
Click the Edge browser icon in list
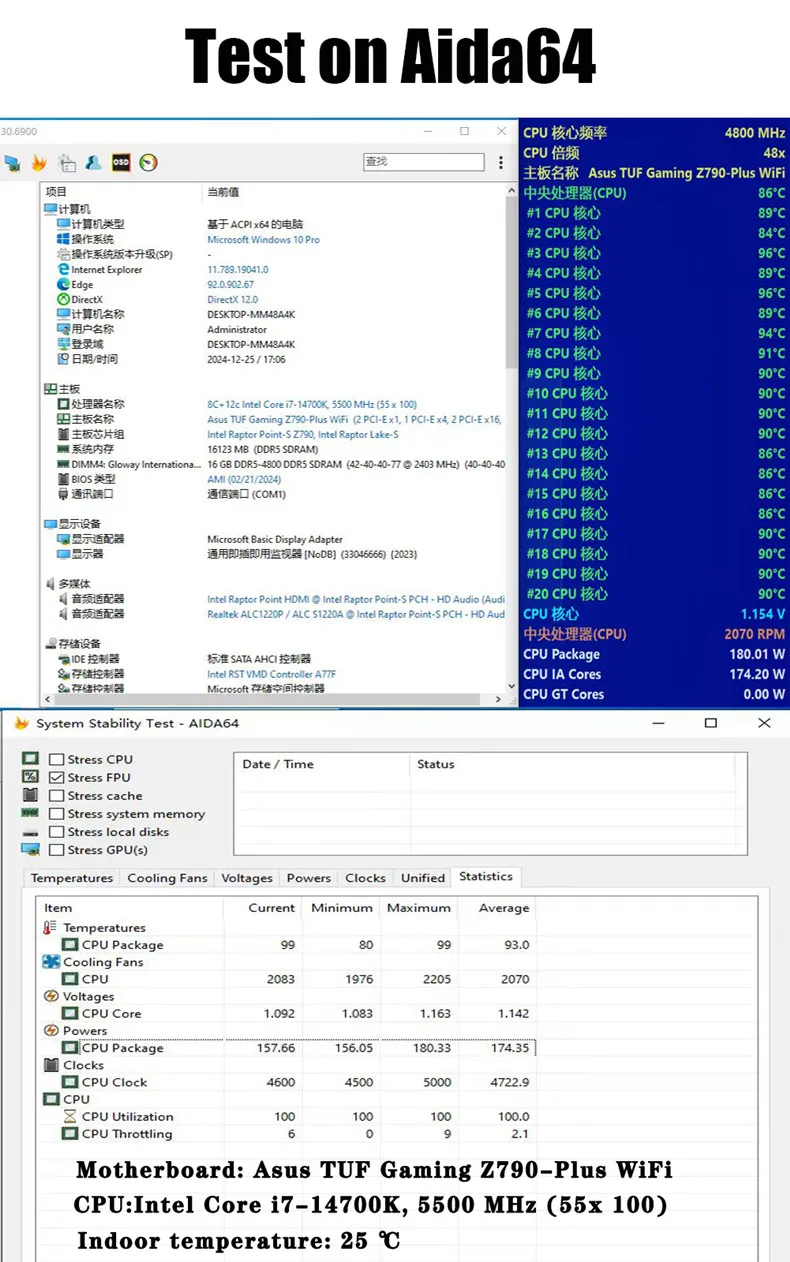pyautogui.click(x=63, y=285)
